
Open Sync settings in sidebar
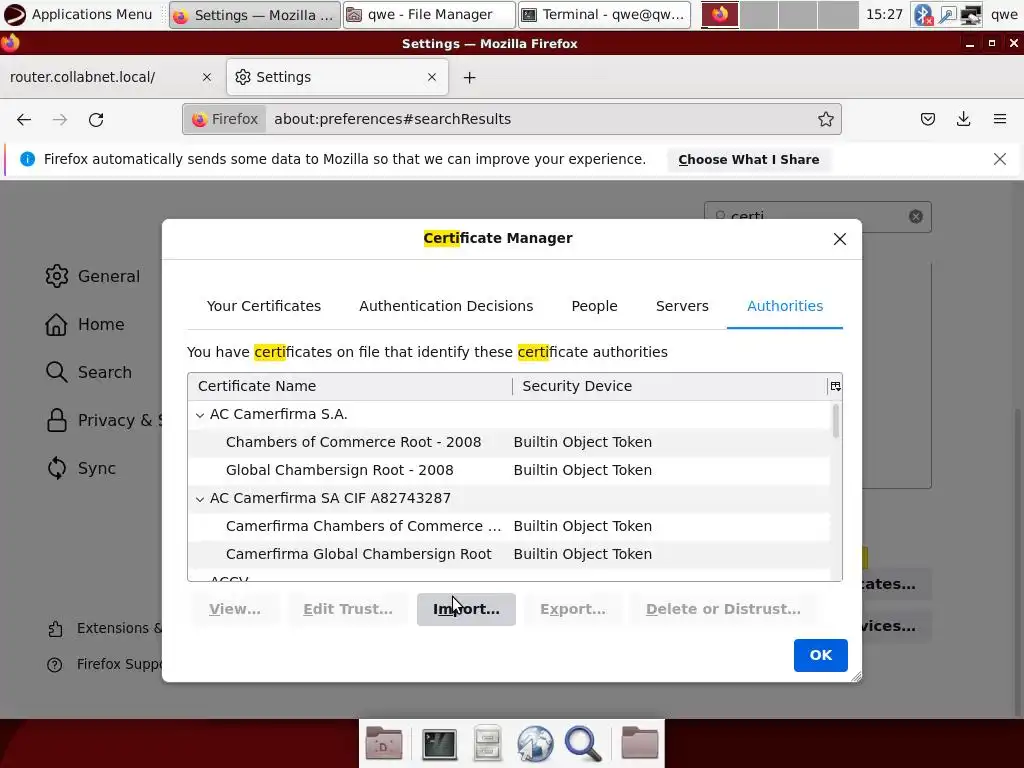pos(82,468)
